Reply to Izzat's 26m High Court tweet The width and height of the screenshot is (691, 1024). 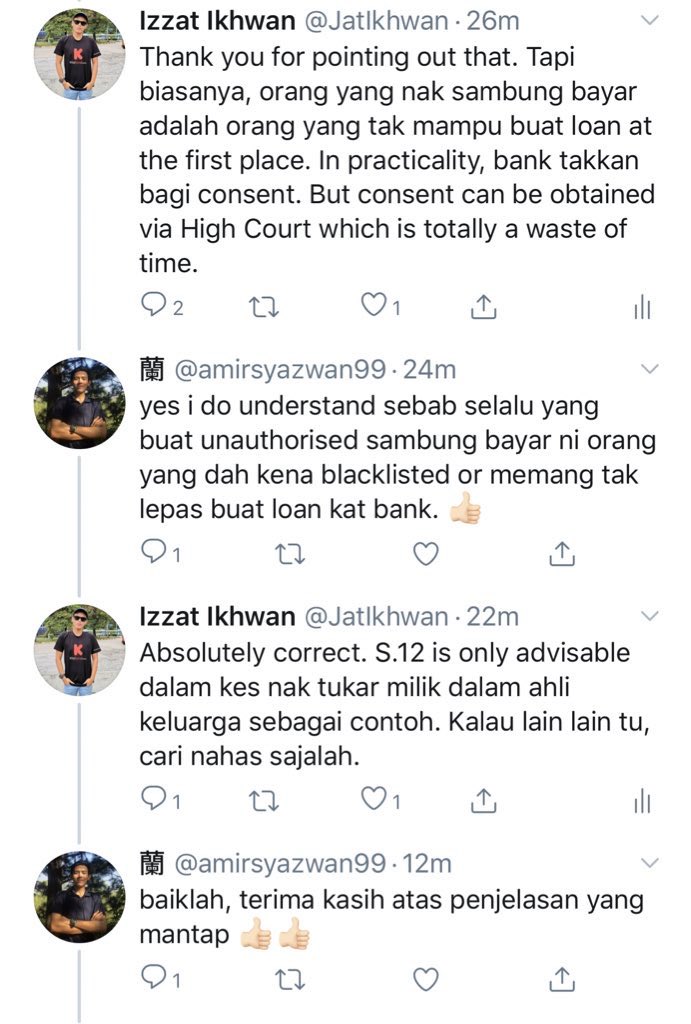(153, 304)
